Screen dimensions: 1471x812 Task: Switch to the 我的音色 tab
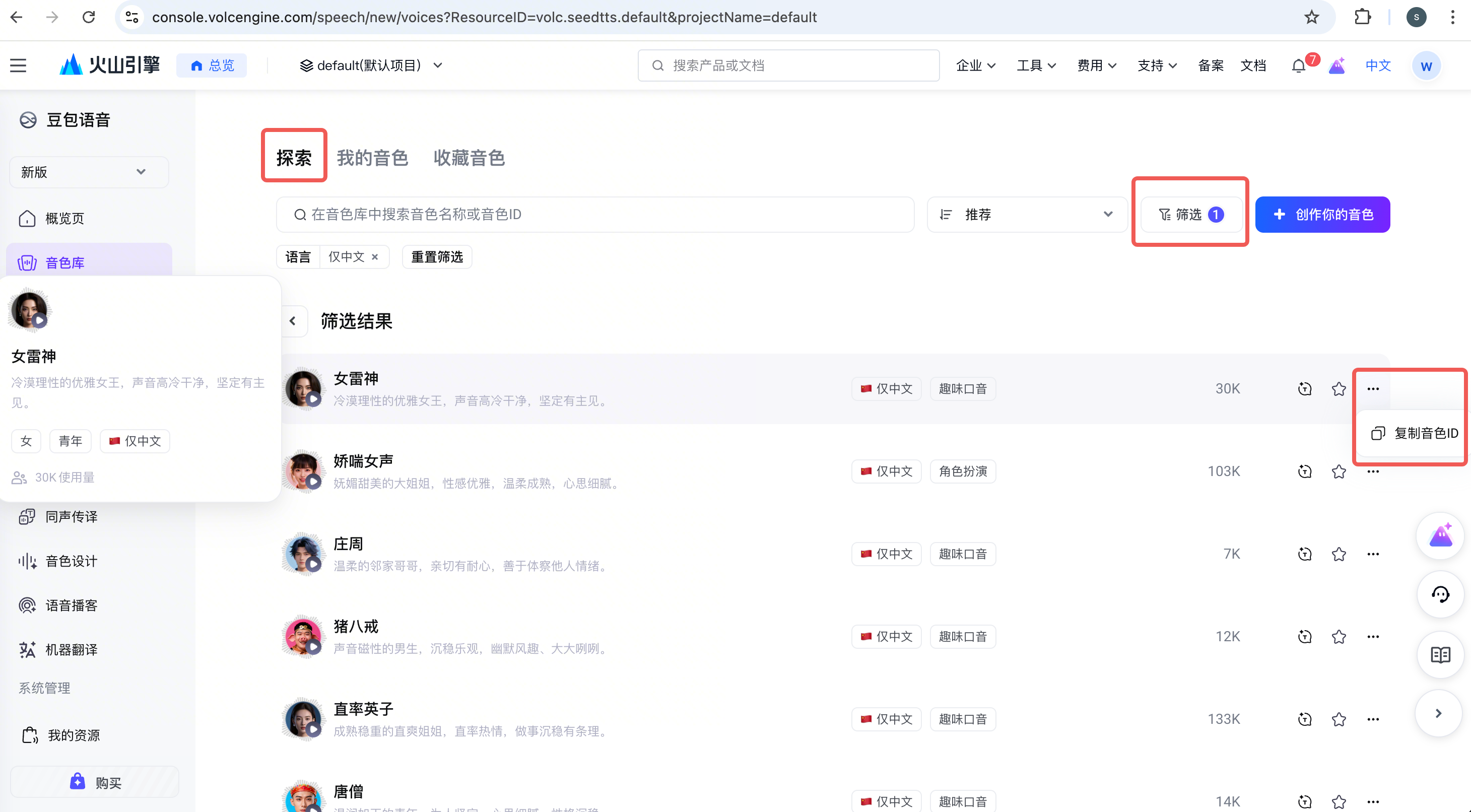pos(372,158)
